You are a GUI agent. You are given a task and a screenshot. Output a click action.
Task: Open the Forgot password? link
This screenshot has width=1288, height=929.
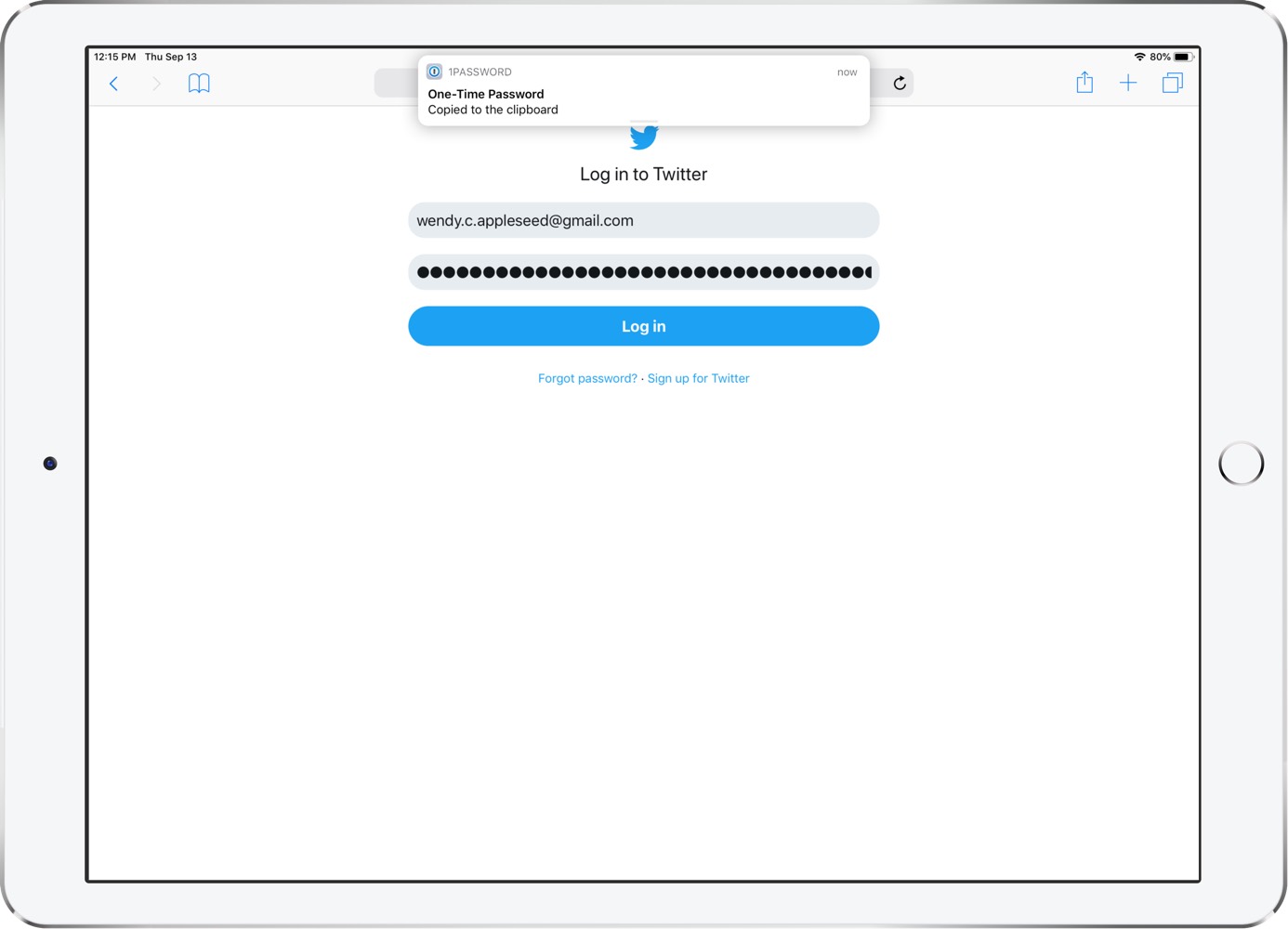(587, 378)
